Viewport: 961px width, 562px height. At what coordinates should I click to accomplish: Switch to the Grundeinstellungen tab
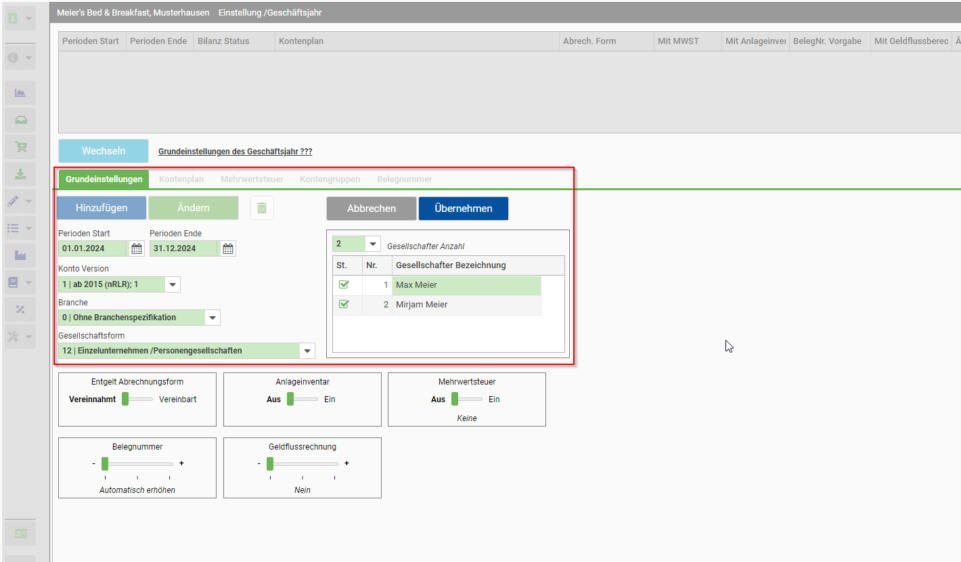pyautogui.click(x=104, y=179)
